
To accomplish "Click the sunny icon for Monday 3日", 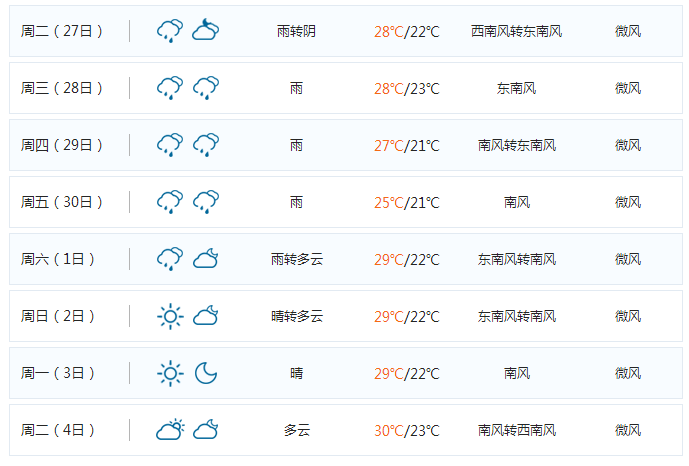I will (170, 373).
